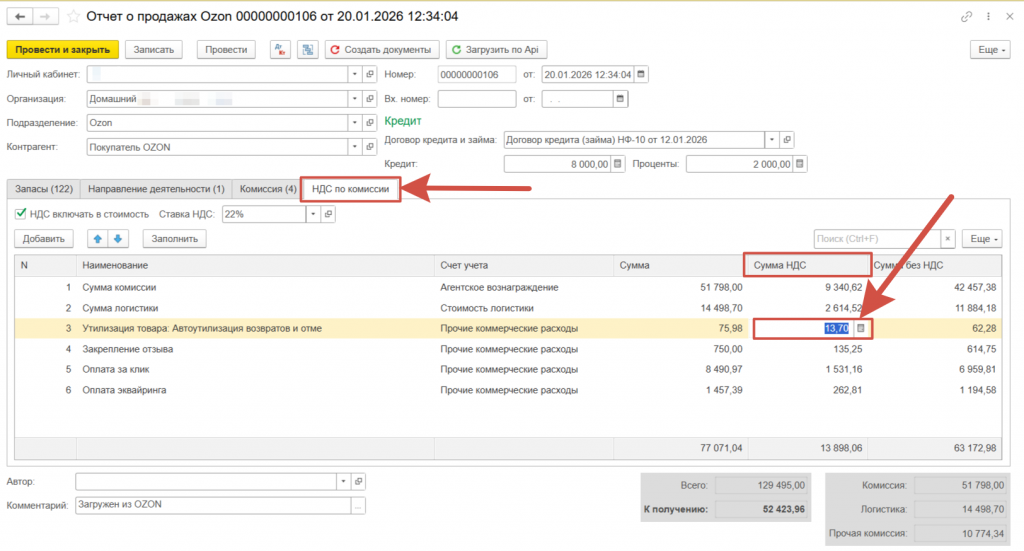This screenshot has height=551, width=1024.
Task: Click the back navigation arrow
Action: (21, 17)
